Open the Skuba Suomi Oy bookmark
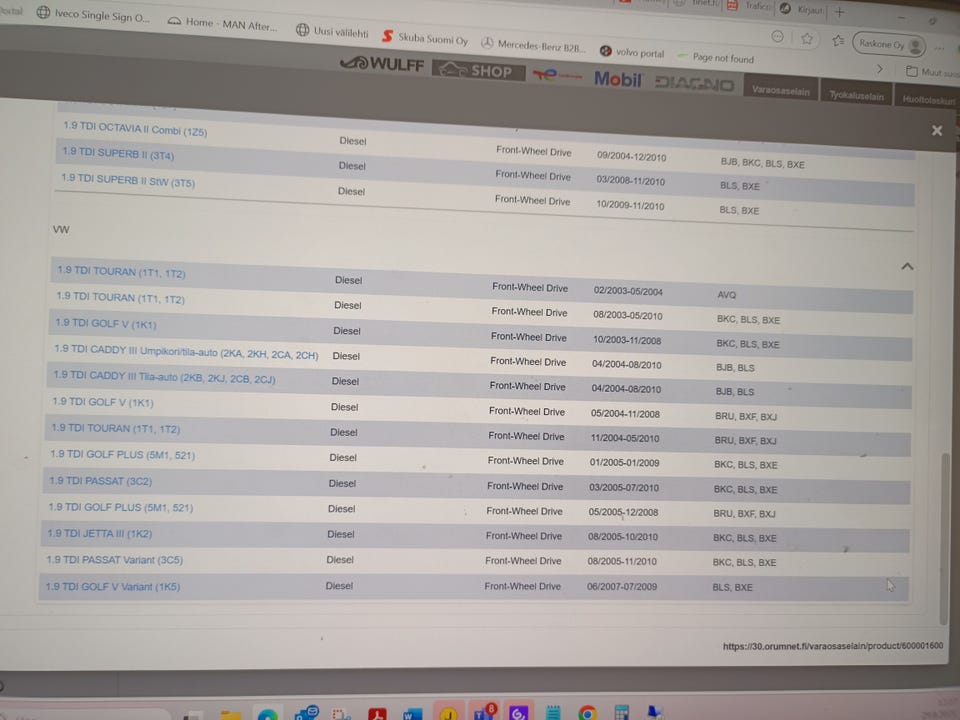Viewport: 960px width, 720px height. click(x=424, y=38)
